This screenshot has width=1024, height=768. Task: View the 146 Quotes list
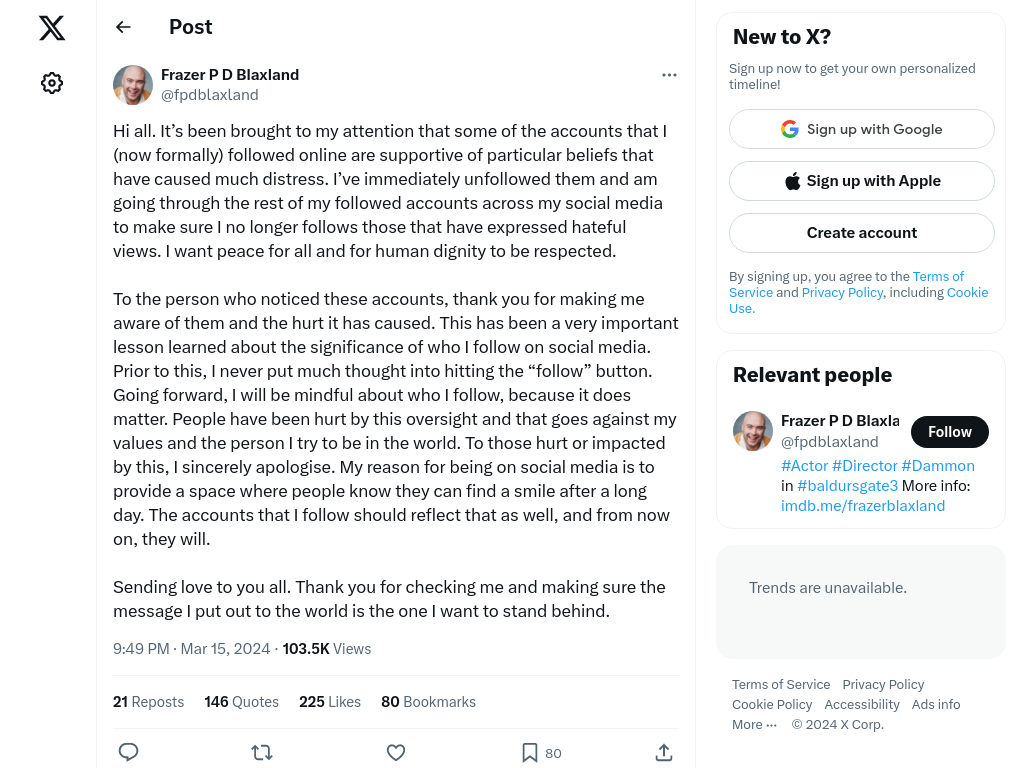[x=241, y=702]
